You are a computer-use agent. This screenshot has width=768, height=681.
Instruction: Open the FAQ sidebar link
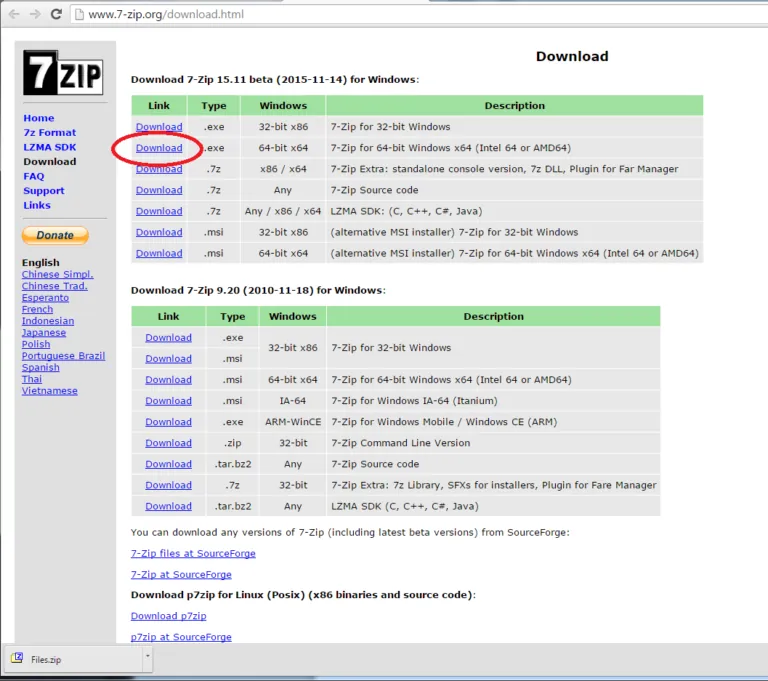point(33,176)
